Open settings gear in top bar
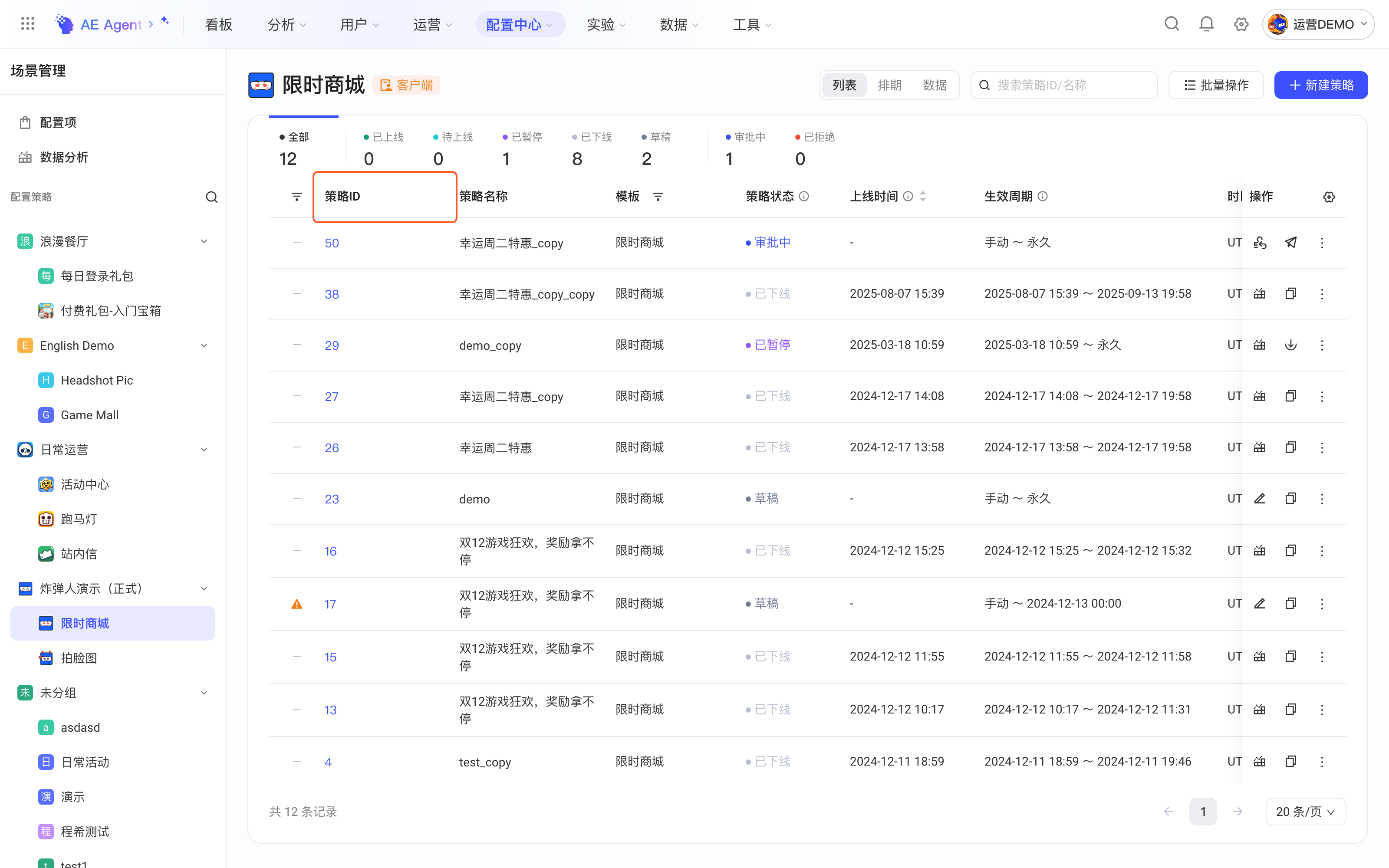This screenshot has height=868, width=1389. pos(1241,24)
